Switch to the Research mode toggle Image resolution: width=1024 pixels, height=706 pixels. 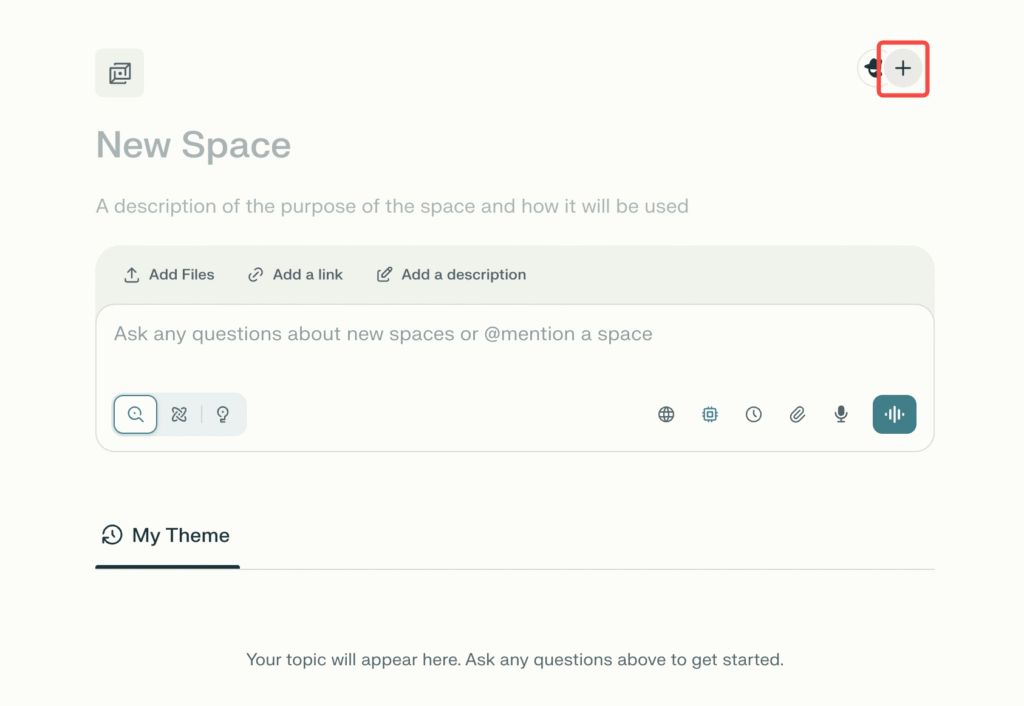click(x=179, y=414)
